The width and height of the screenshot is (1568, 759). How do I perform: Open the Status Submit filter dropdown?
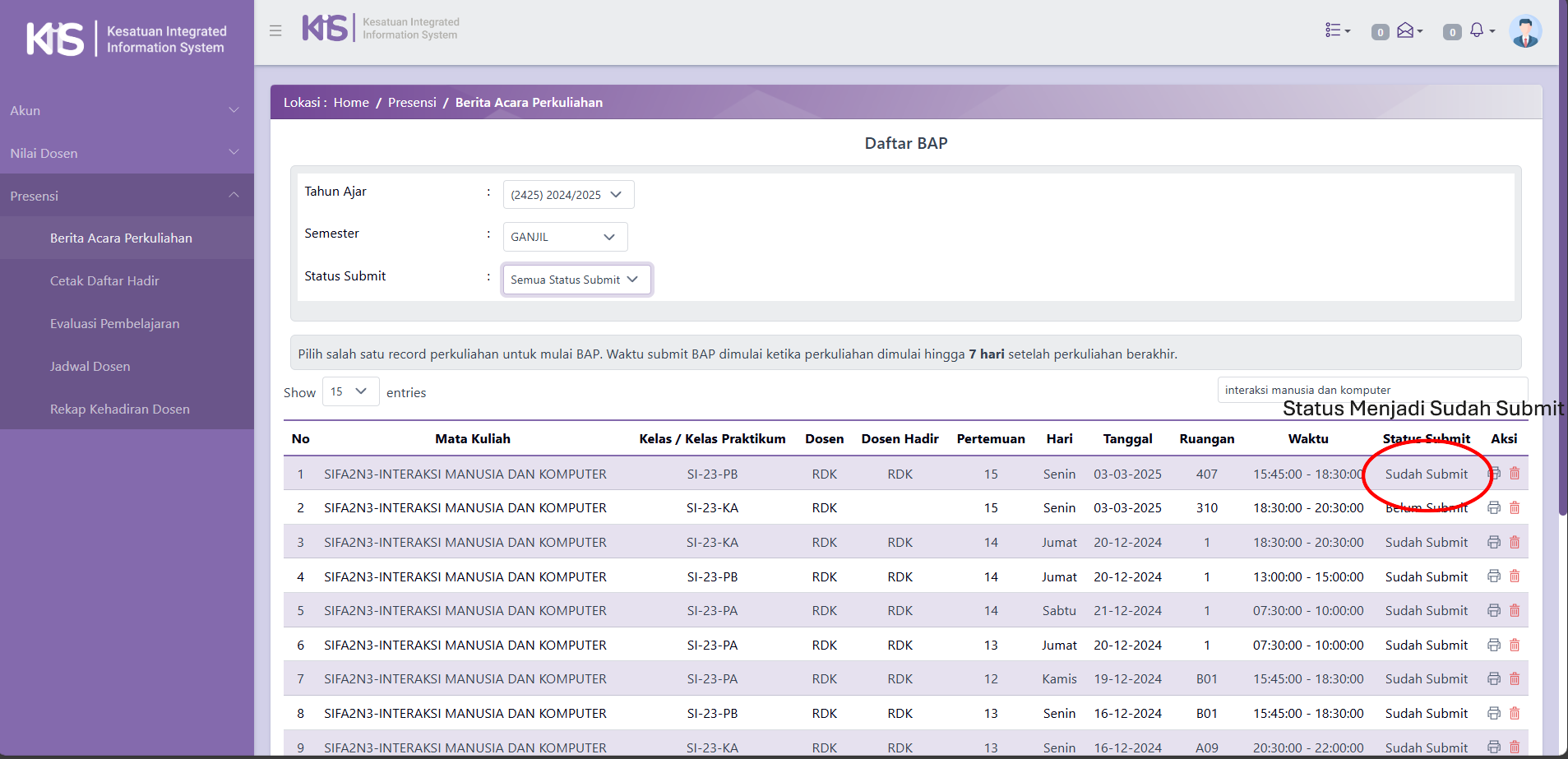[576, 280]
